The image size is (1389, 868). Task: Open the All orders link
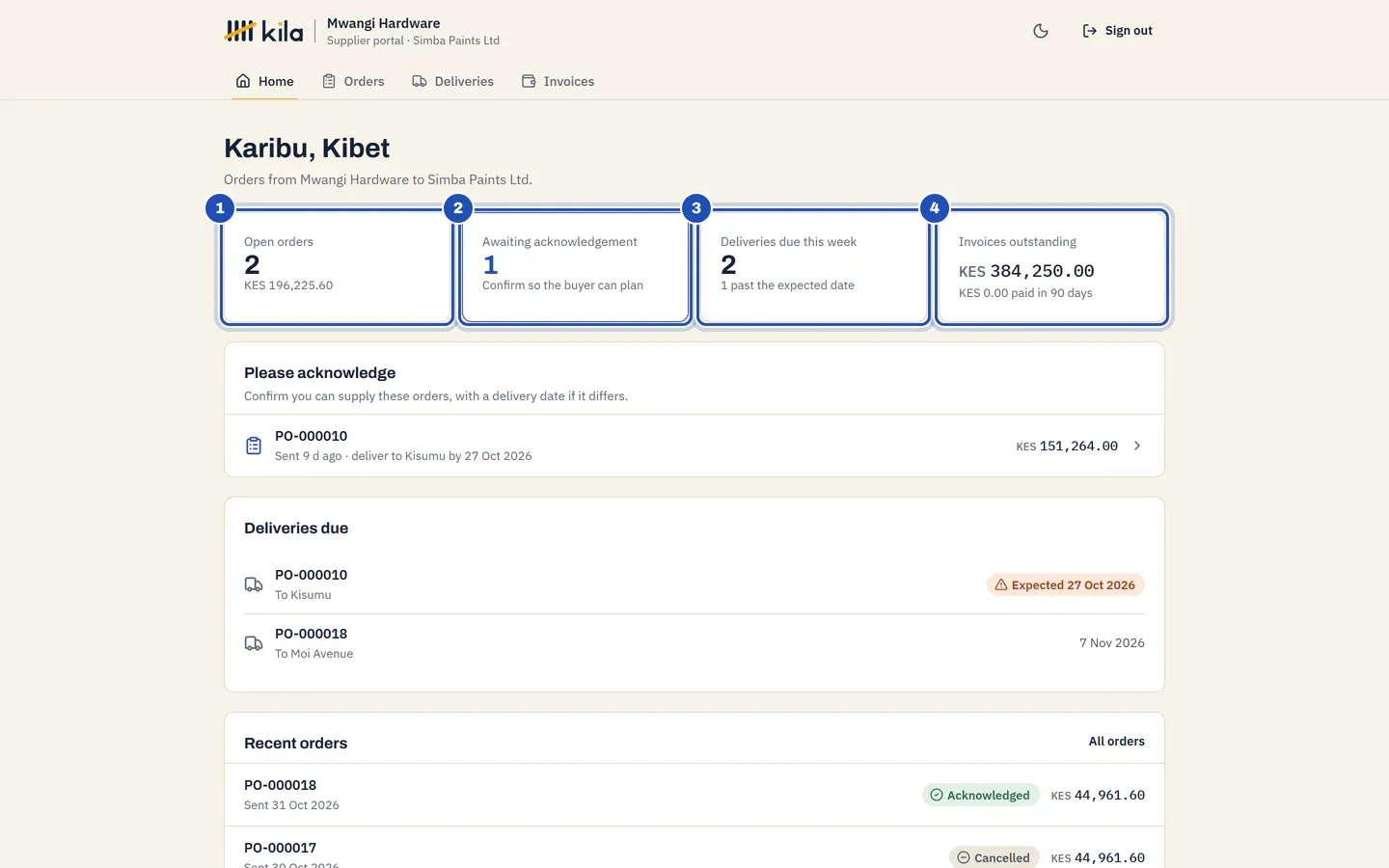pyautogui.click(x=1117, y=742)
